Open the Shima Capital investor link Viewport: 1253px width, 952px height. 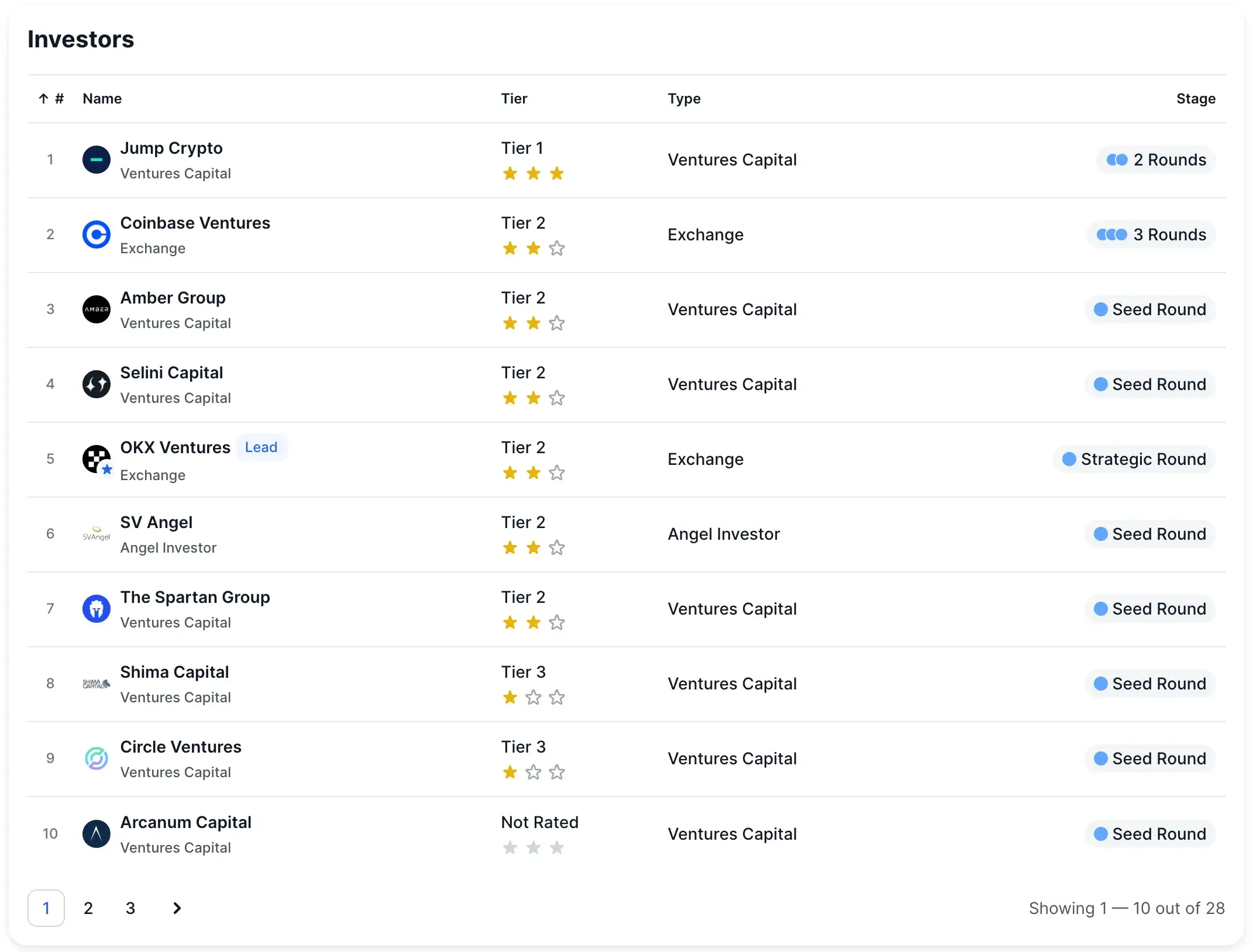[x=174, y=672]
